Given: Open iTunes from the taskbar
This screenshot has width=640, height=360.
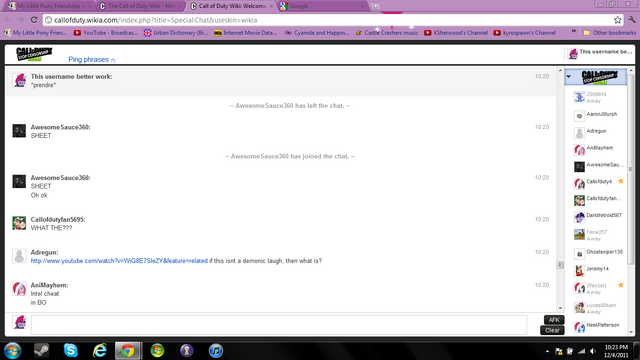Looking at the screenshot, I should click(216, 351).
